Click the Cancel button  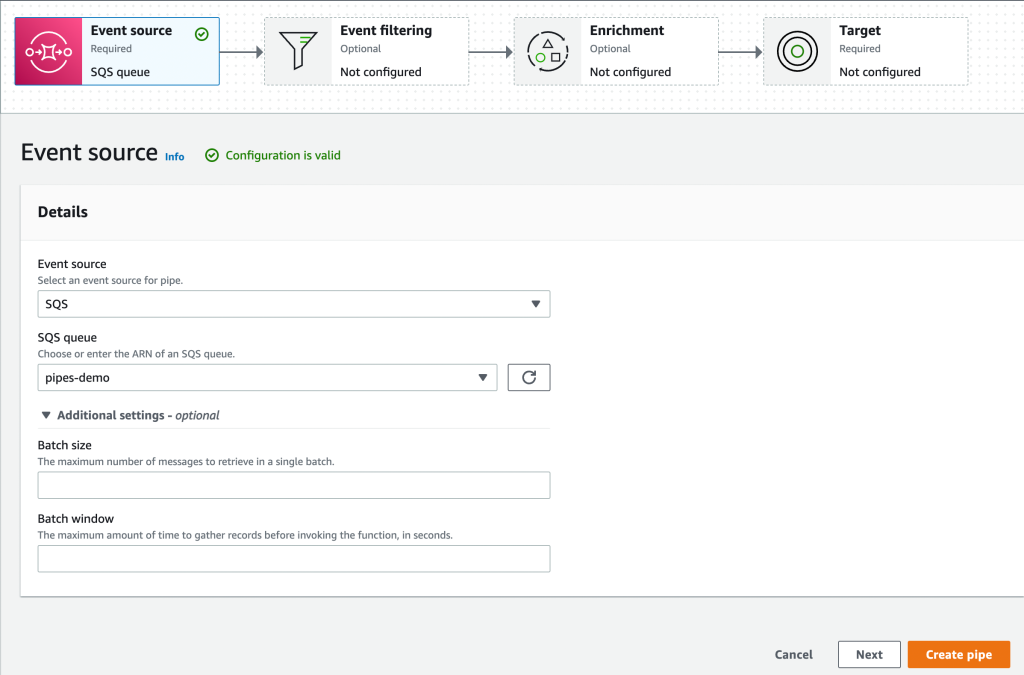click(793, 654)
